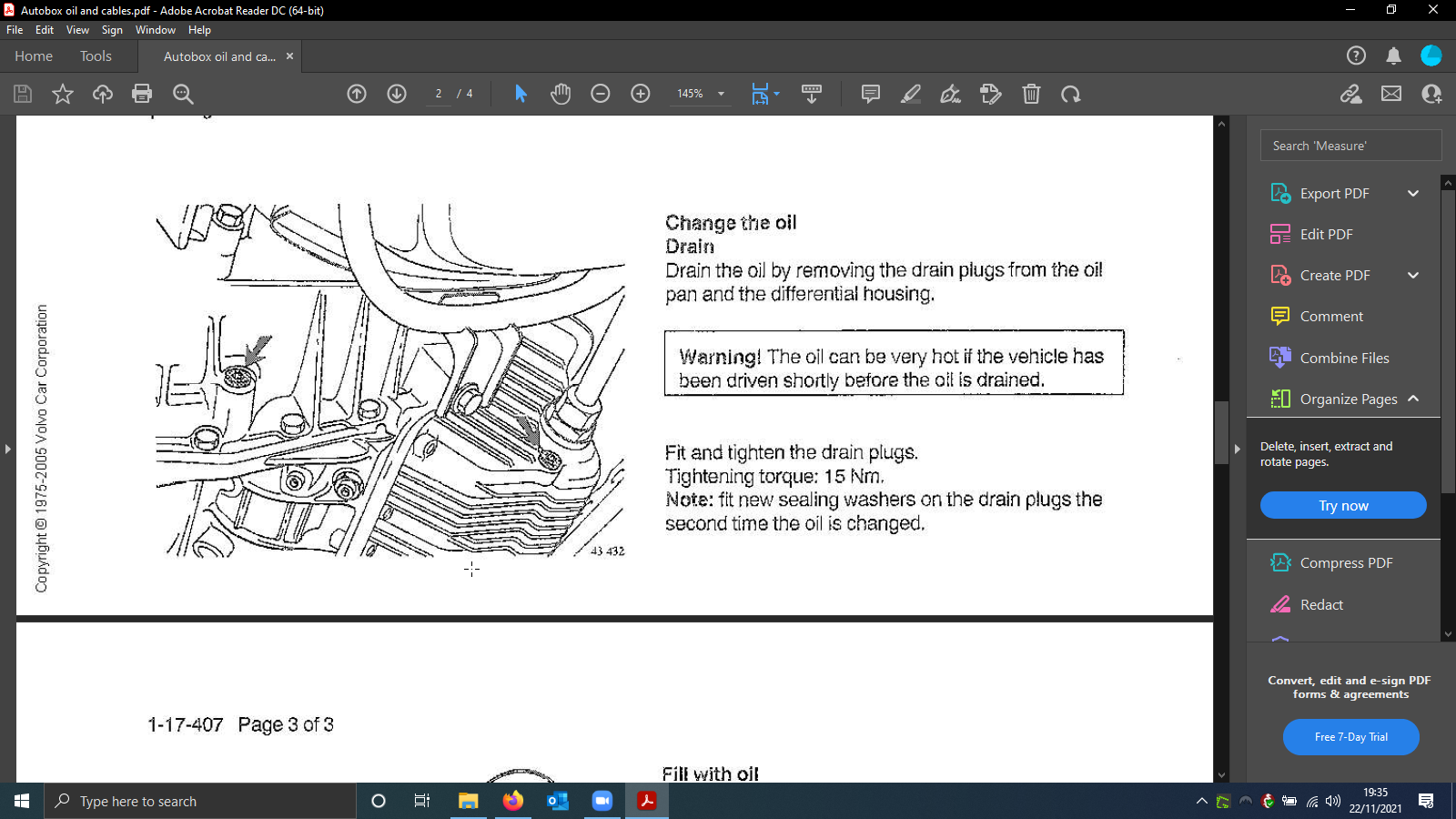Image resolution: width=1456 pixels, height=819 pixels.
Task: Expand the left navigation pane arrow
Action: pyautogui.click(x=7, y=449)
